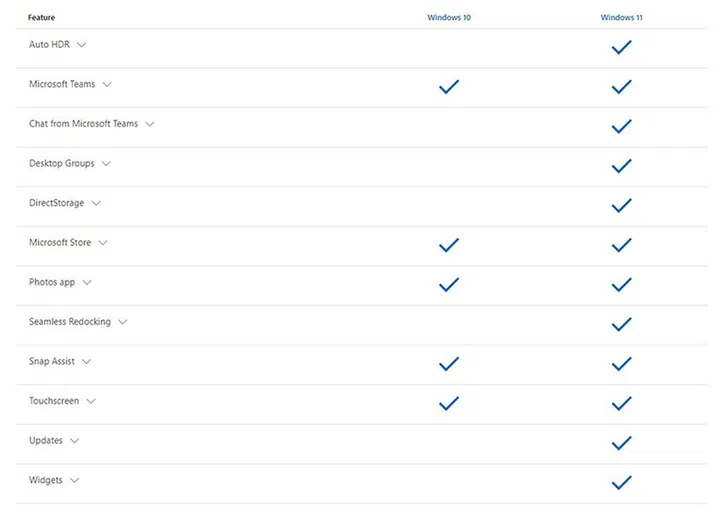The height and width of the screenshot is (524, 720).
Task: Expand the Desktop Groups row
Action: click(x=106, y=164)
